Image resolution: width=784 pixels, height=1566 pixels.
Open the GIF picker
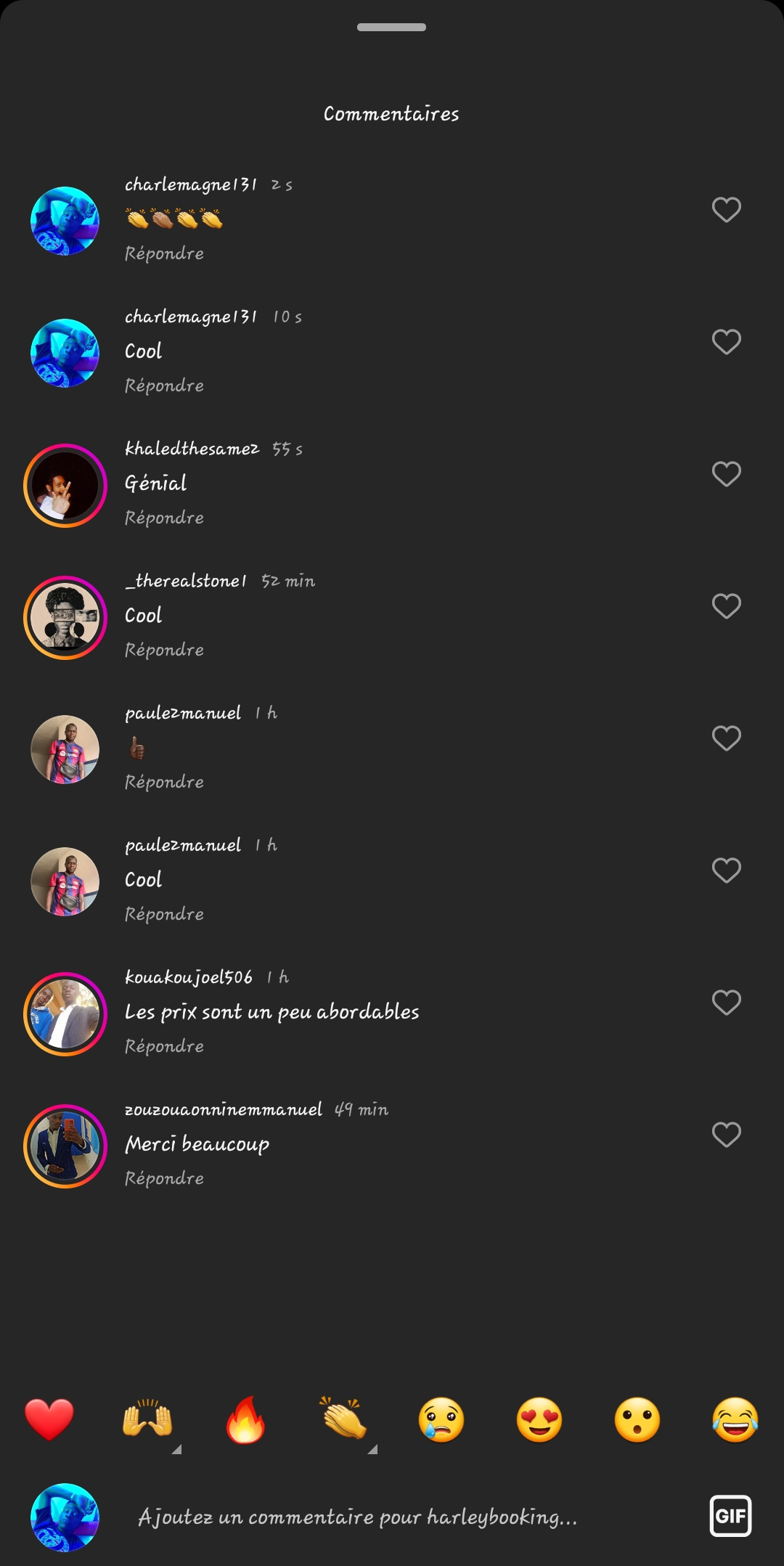tap(730, 1516)
